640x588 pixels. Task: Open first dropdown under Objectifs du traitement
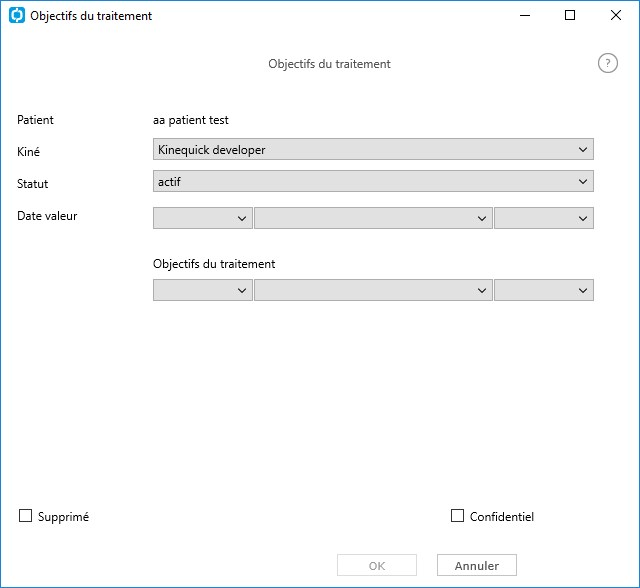202,290
